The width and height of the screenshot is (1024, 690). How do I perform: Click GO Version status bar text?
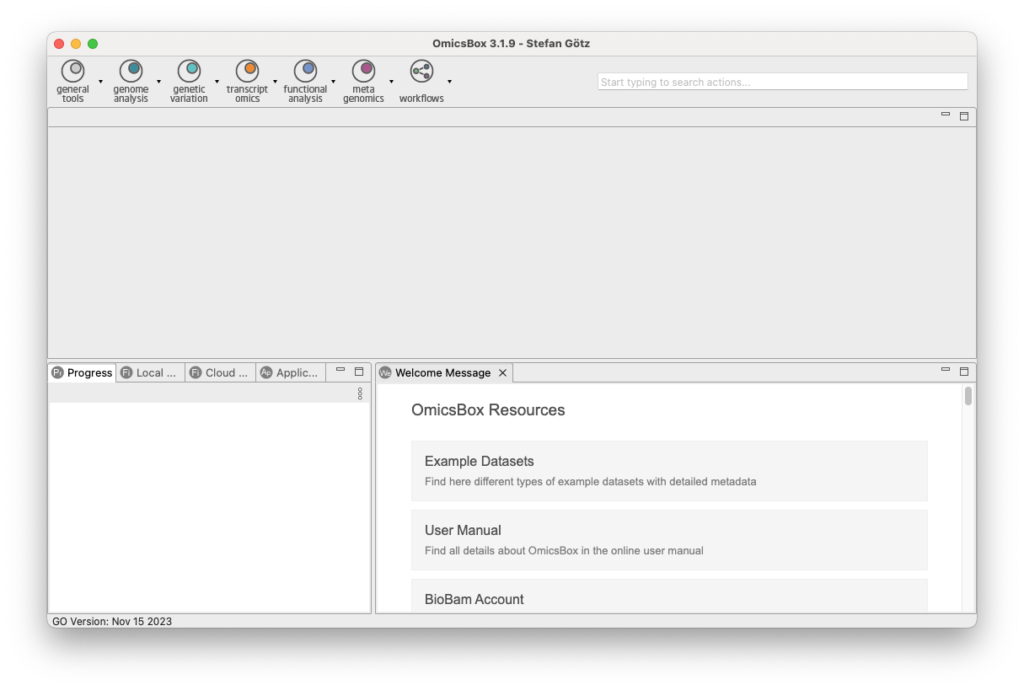pyautogui.click(x=112, y=621)
